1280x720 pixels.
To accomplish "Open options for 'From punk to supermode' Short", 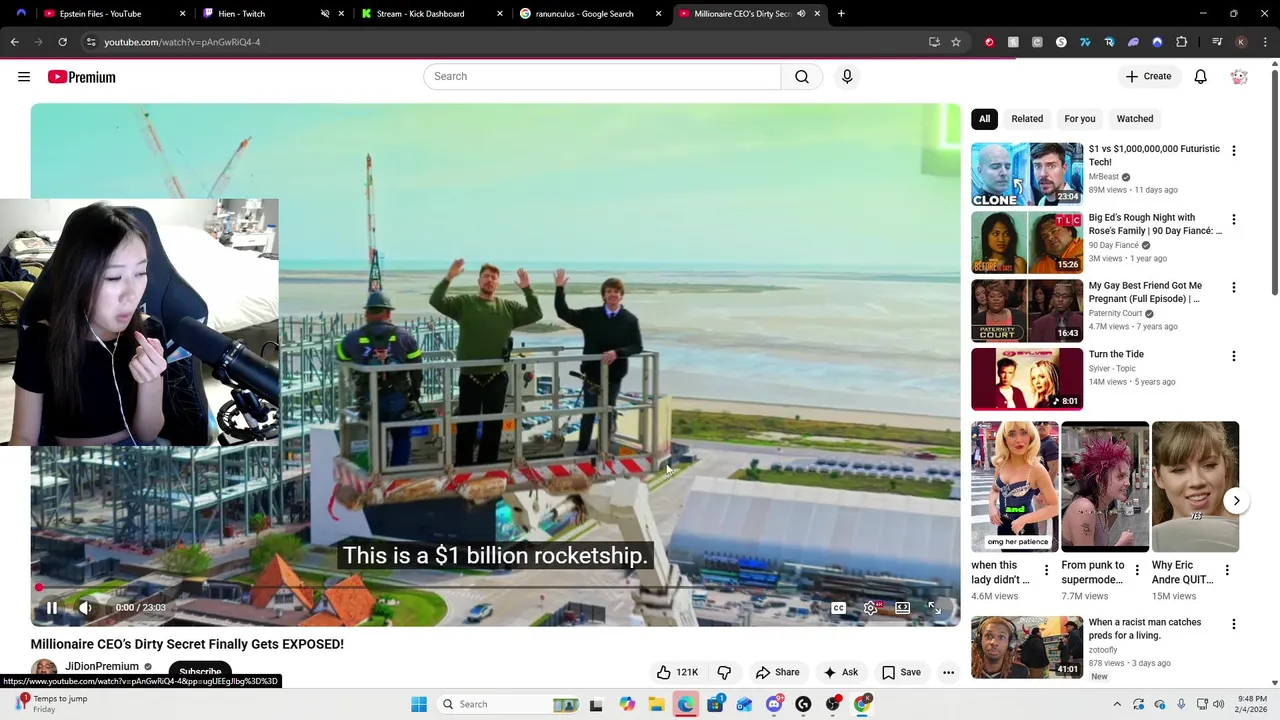I will point(1136,570).
